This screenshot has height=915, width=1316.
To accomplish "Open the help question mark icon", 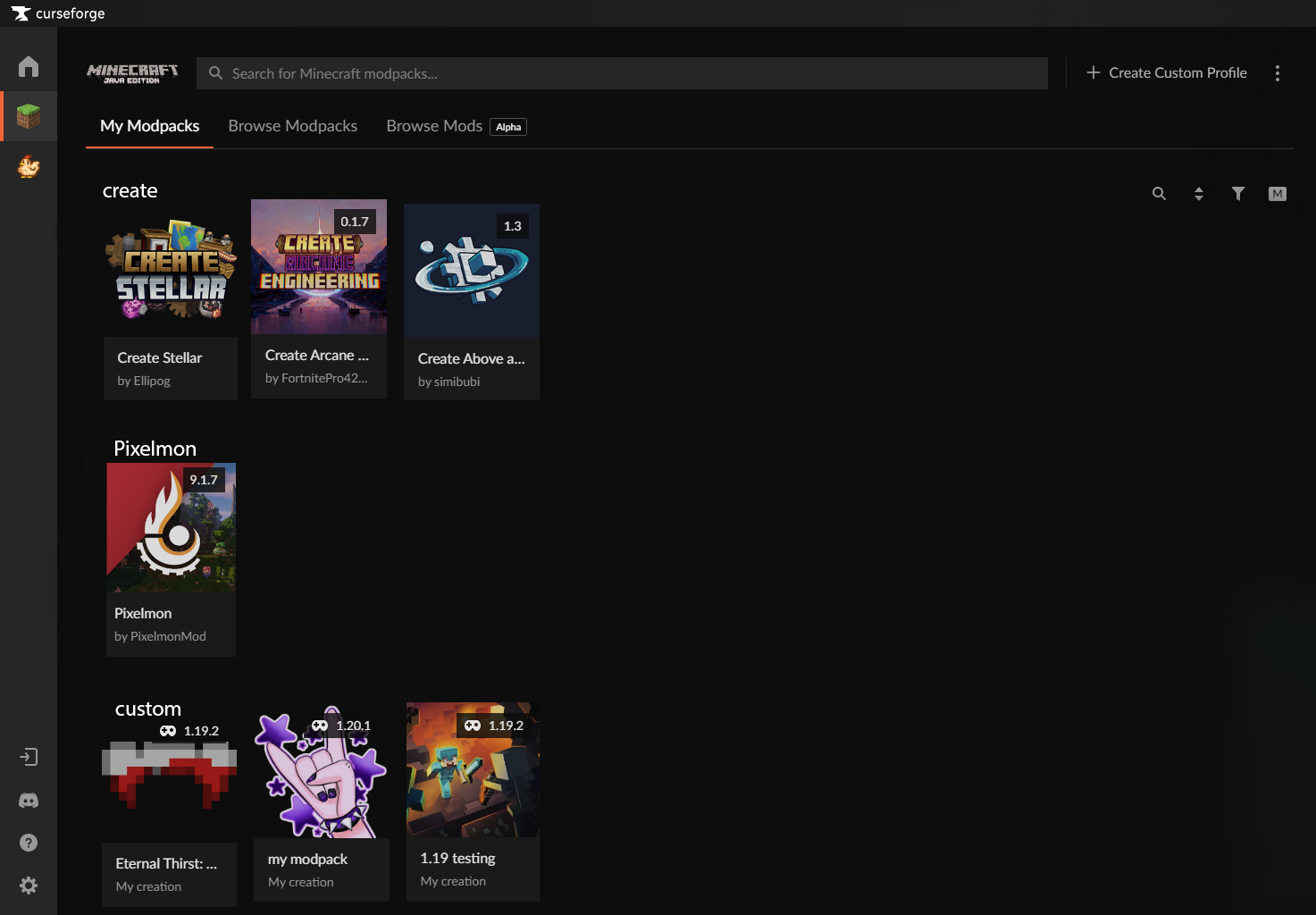I will 29,843.
